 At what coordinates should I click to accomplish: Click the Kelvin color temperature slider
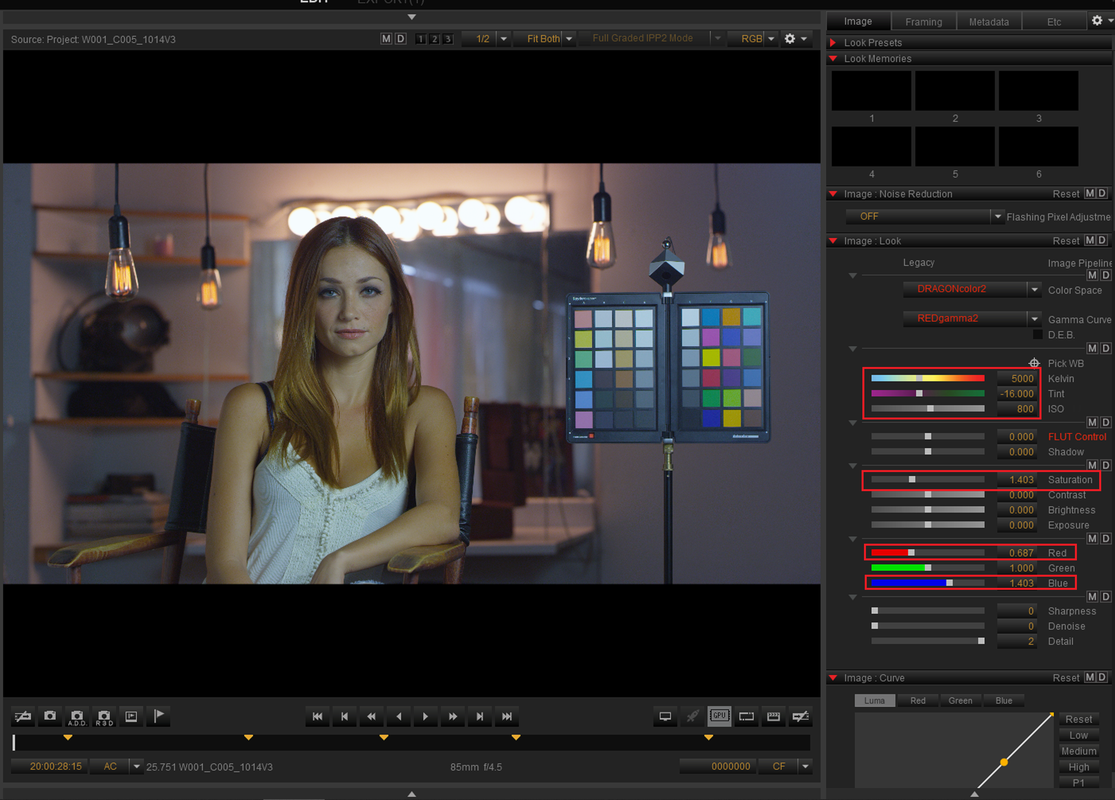pyautogui.click(x=928, y=378)
